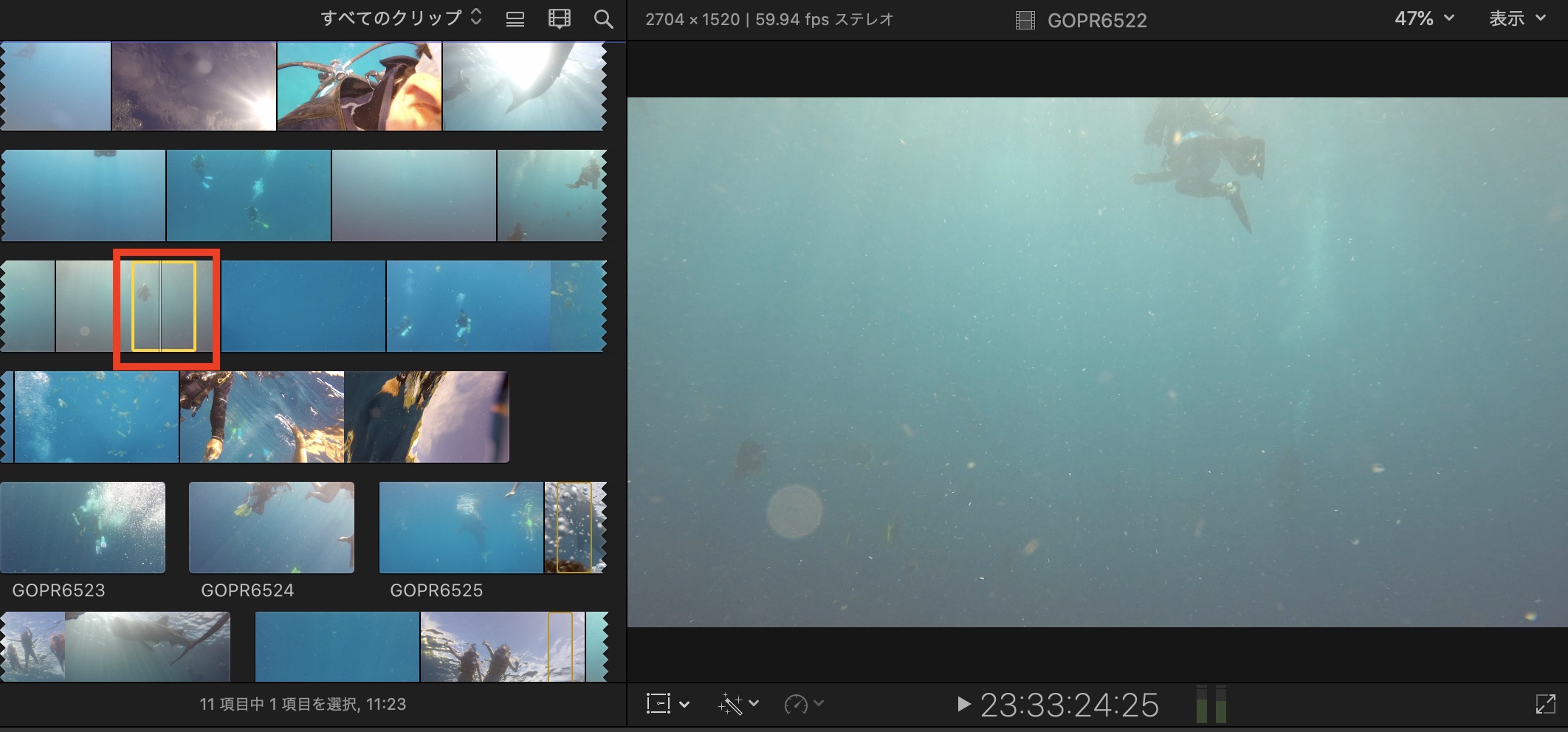Open the retiming speed menu
1568x732 pixels.
(x=803, y=704)
